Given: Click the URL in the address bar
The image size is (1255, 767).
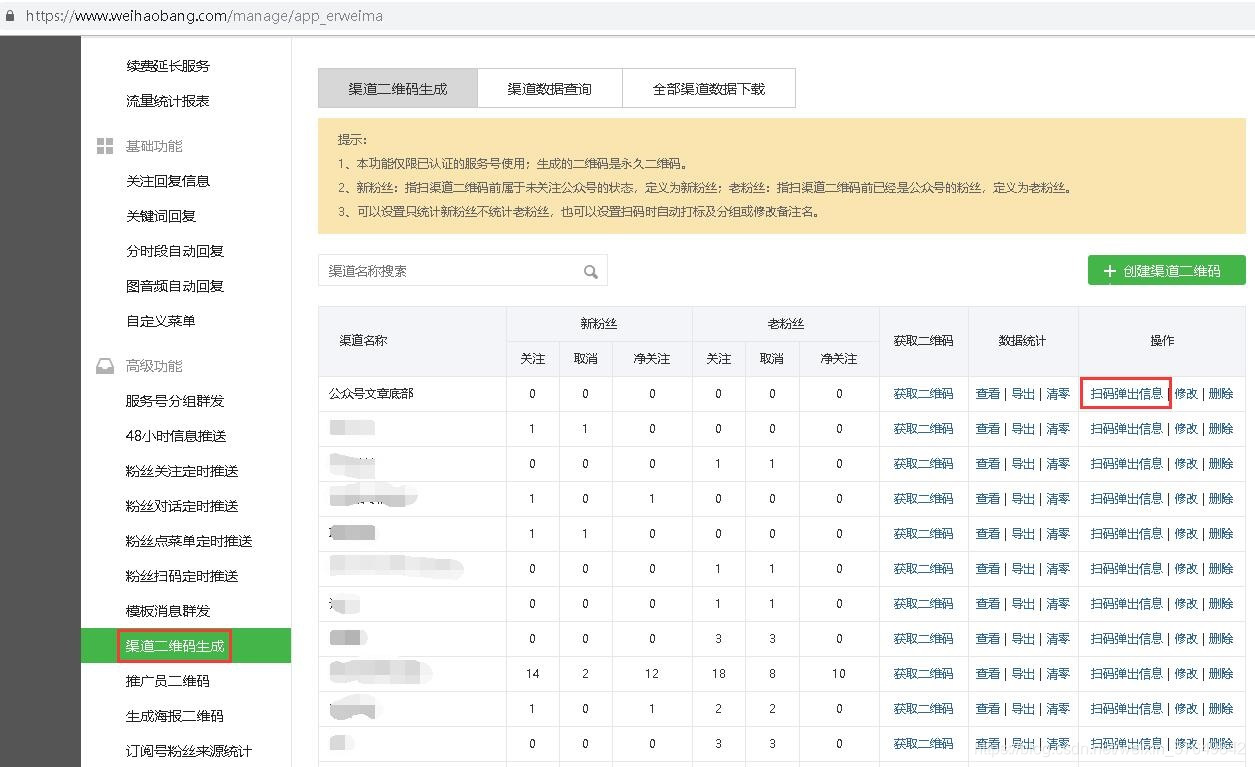Looking at the screenshot, I should (204, 16).
